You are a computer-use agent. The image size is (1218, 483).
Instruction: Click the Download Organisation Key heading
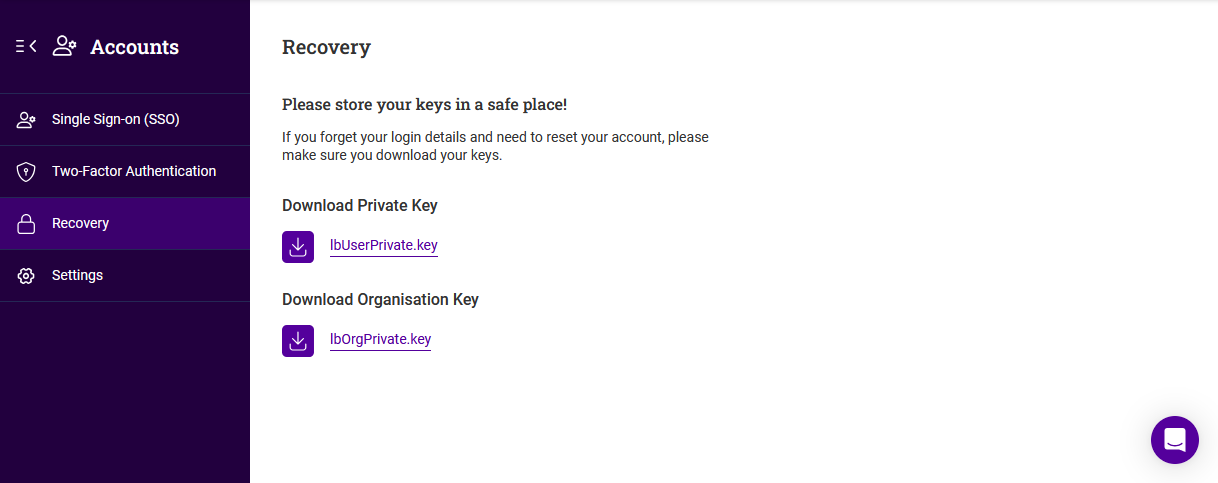[x=380, y=300]
